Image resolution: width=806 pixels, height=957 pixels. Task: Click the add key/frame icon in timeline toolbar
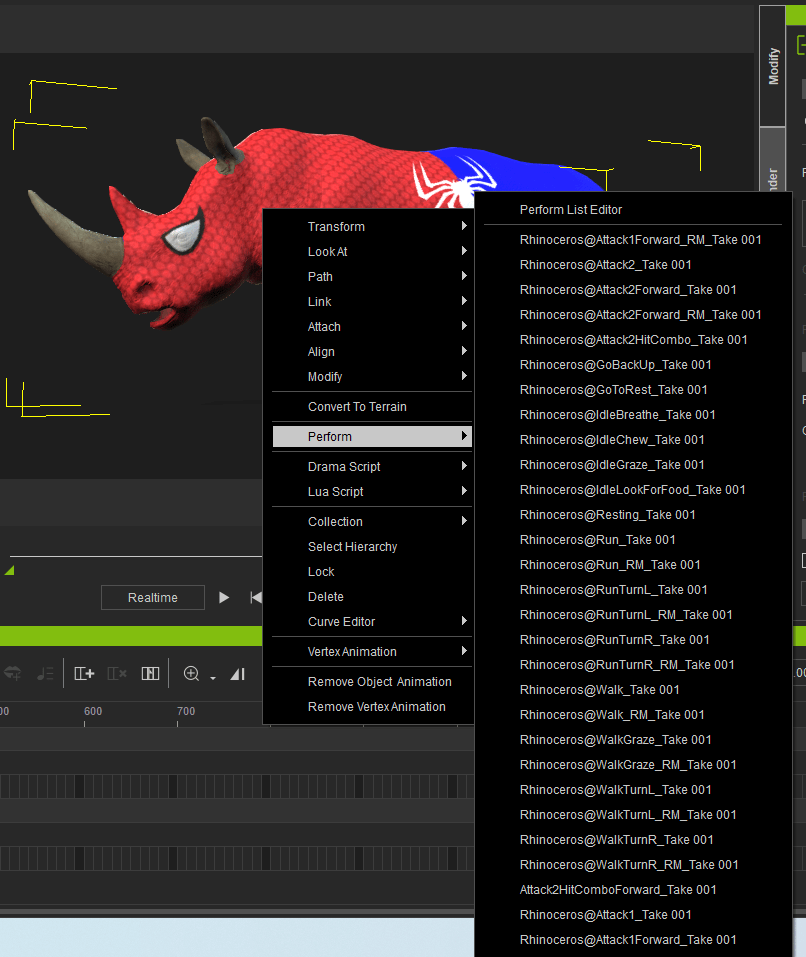coord(85,674)
